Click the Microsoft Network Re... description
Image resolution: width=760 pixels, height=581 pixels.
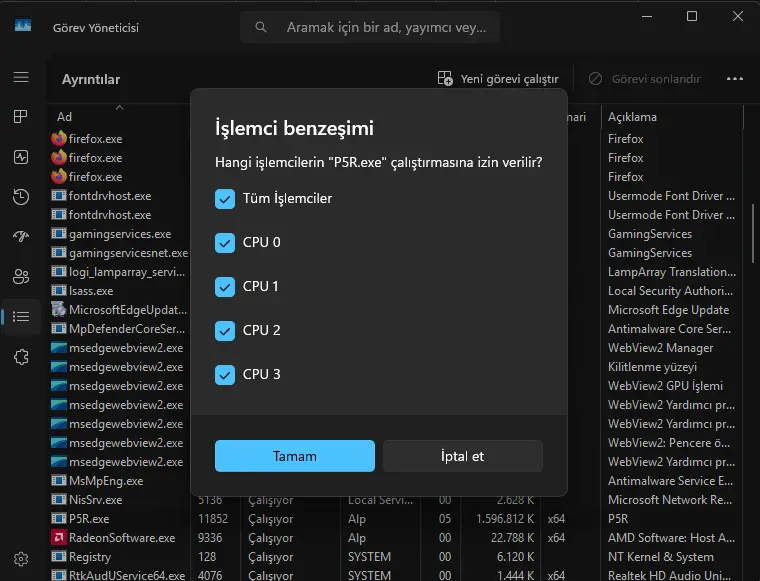[x=670, y=500]
